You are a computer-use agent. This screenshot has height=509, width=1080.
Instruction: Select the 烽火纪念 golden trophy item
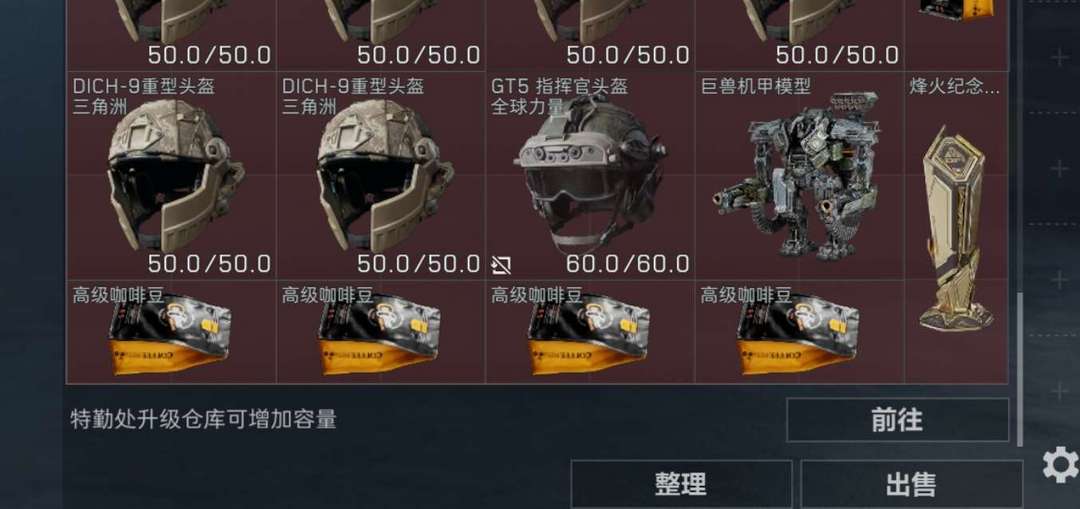[x=957, y=227]
